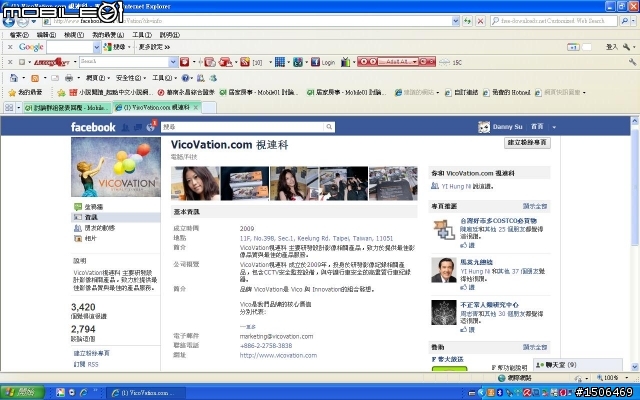Click the 我的最愛 star favorites button
The image size is (640, 400).
point(25,93)
